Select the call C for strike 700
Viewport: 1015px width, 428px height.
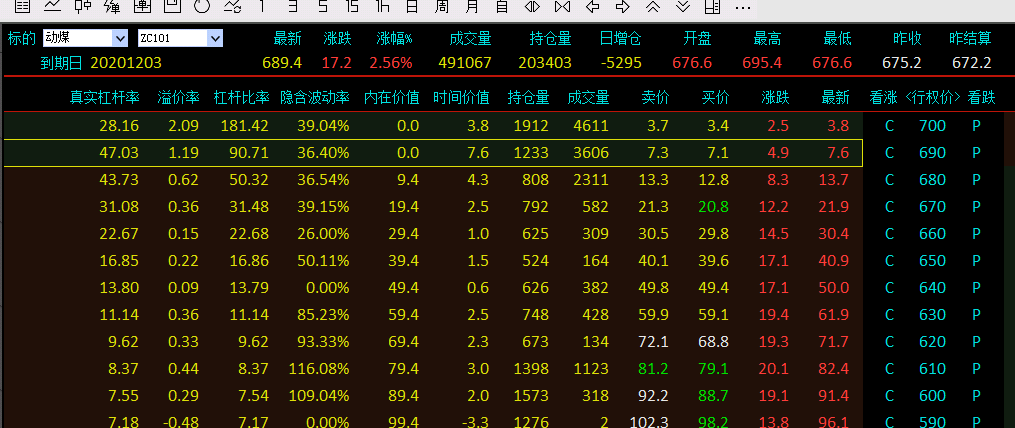pos(889,126)
